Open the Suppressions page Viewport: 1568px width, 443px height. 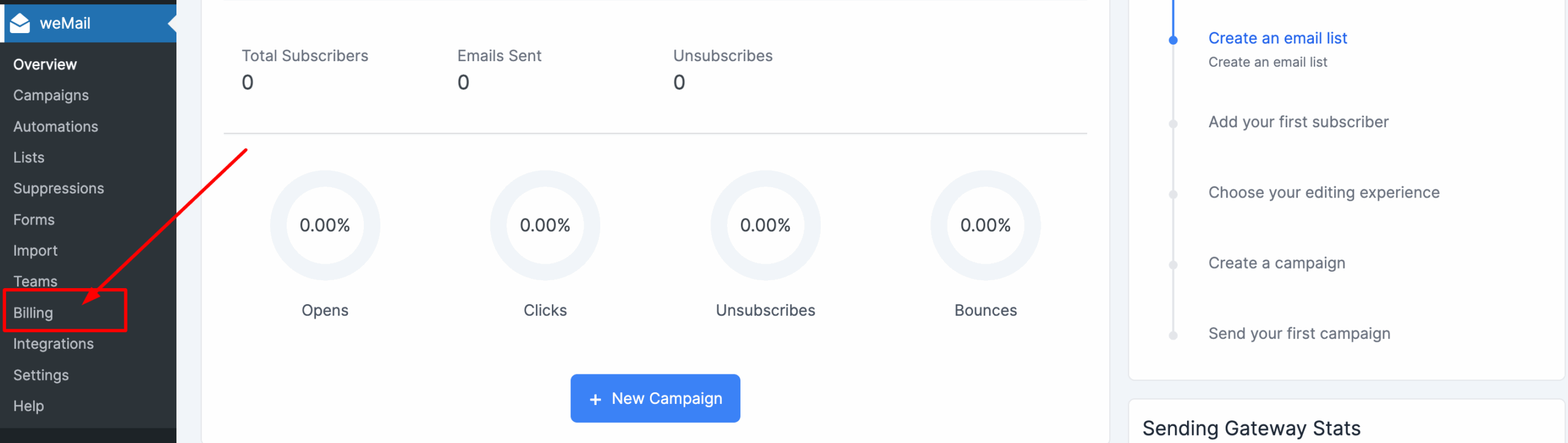tap(59, 188)
